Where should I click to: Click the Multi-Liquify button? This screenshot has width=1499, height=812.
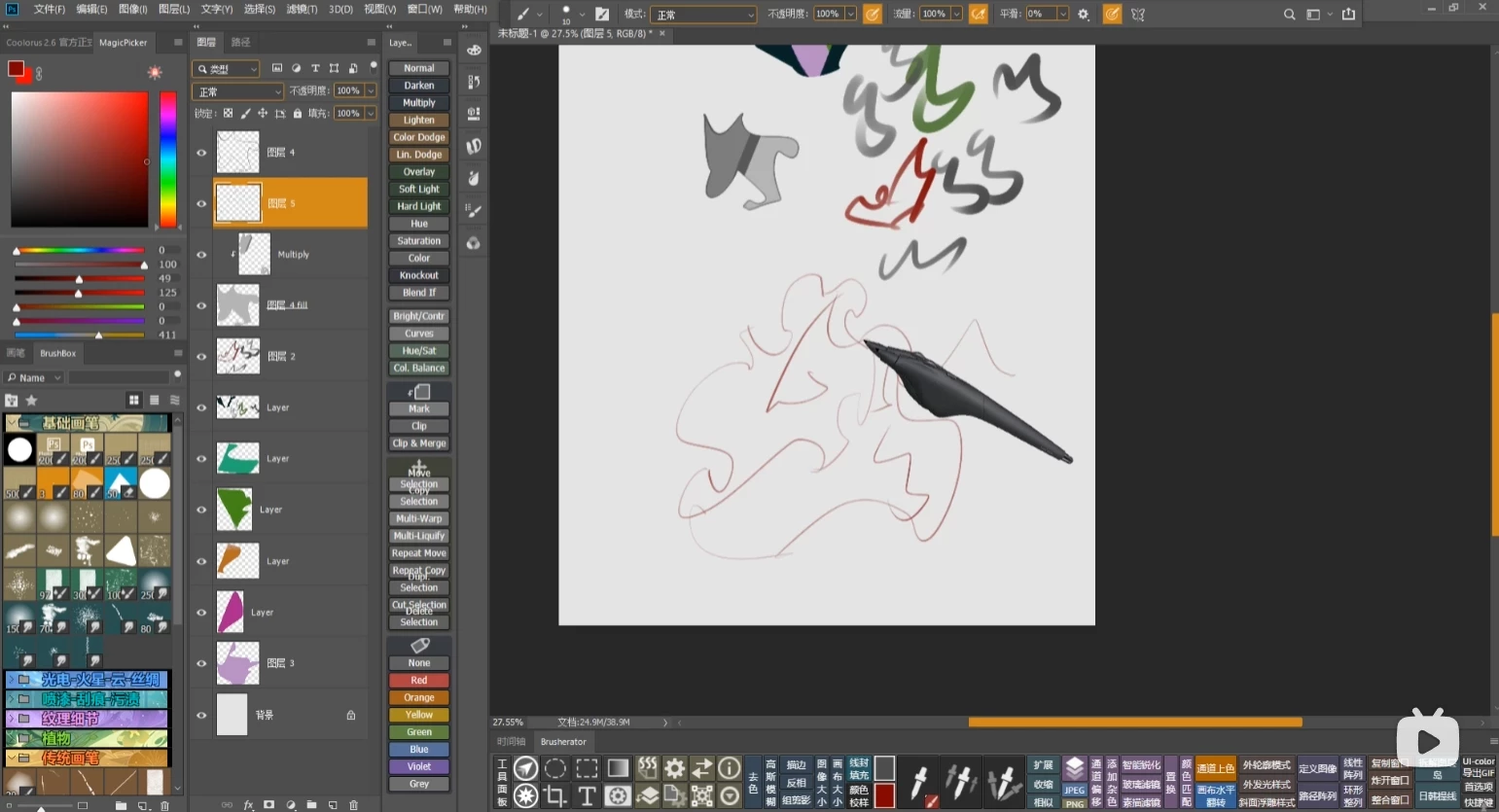pyautogui.click(x=419, y=536)
